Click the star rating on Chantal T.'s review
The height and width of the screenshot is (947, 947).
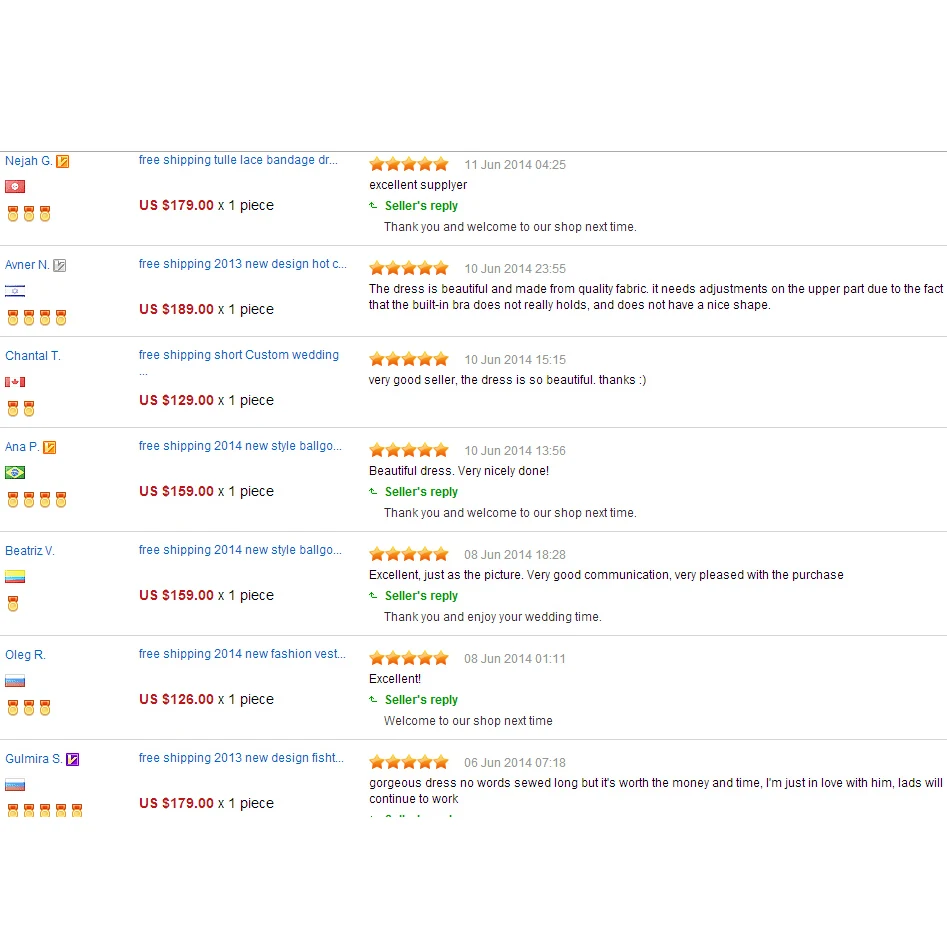click(x=409, y=359)
